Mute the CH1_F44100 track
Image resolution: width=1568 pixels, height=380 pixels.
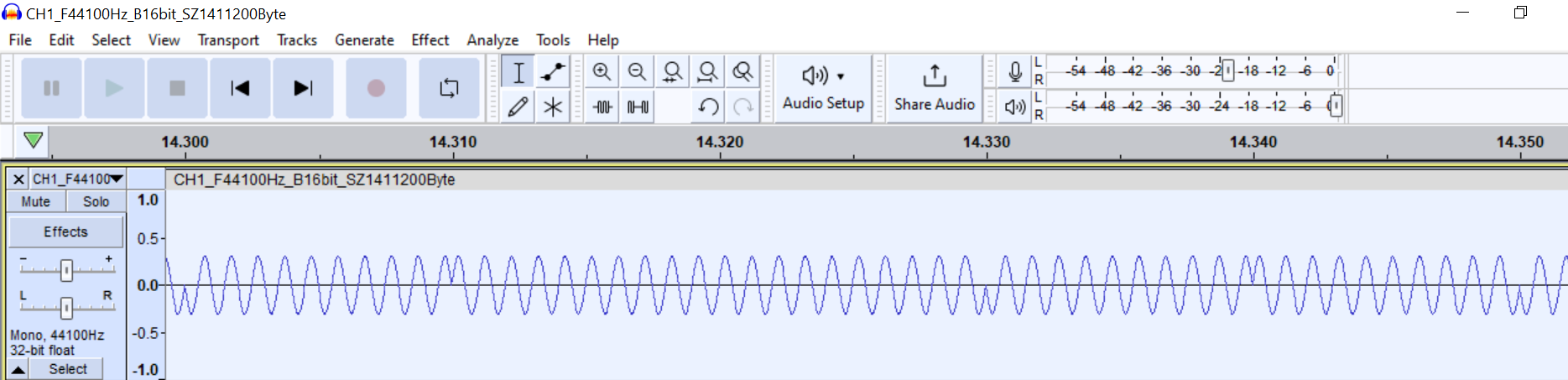click(35, 201)
